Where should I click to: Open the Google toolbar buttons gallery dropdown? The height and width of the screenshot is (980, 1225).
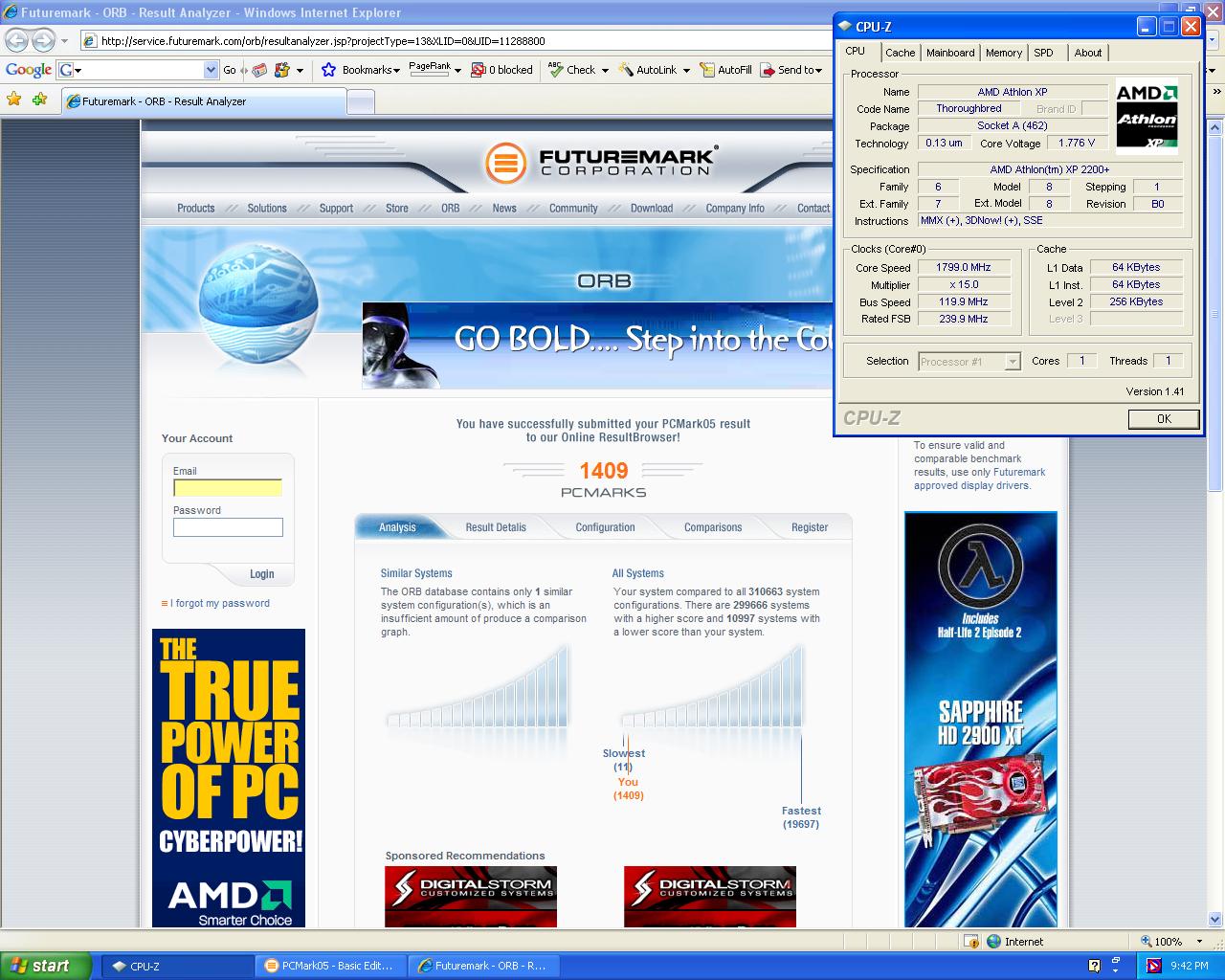click(300, 70)
